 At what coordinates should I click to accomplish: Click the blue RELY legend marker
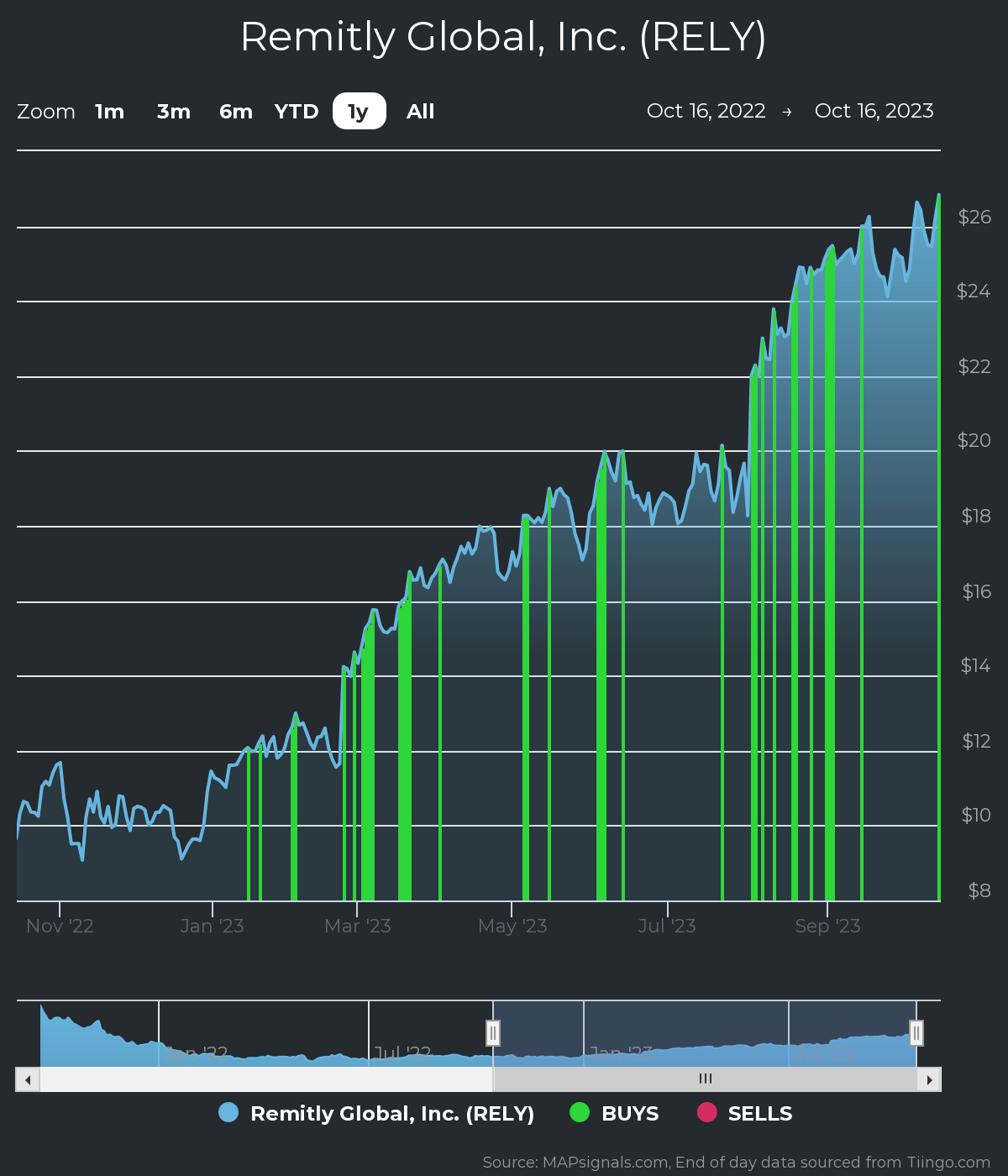coord(228,1112)
